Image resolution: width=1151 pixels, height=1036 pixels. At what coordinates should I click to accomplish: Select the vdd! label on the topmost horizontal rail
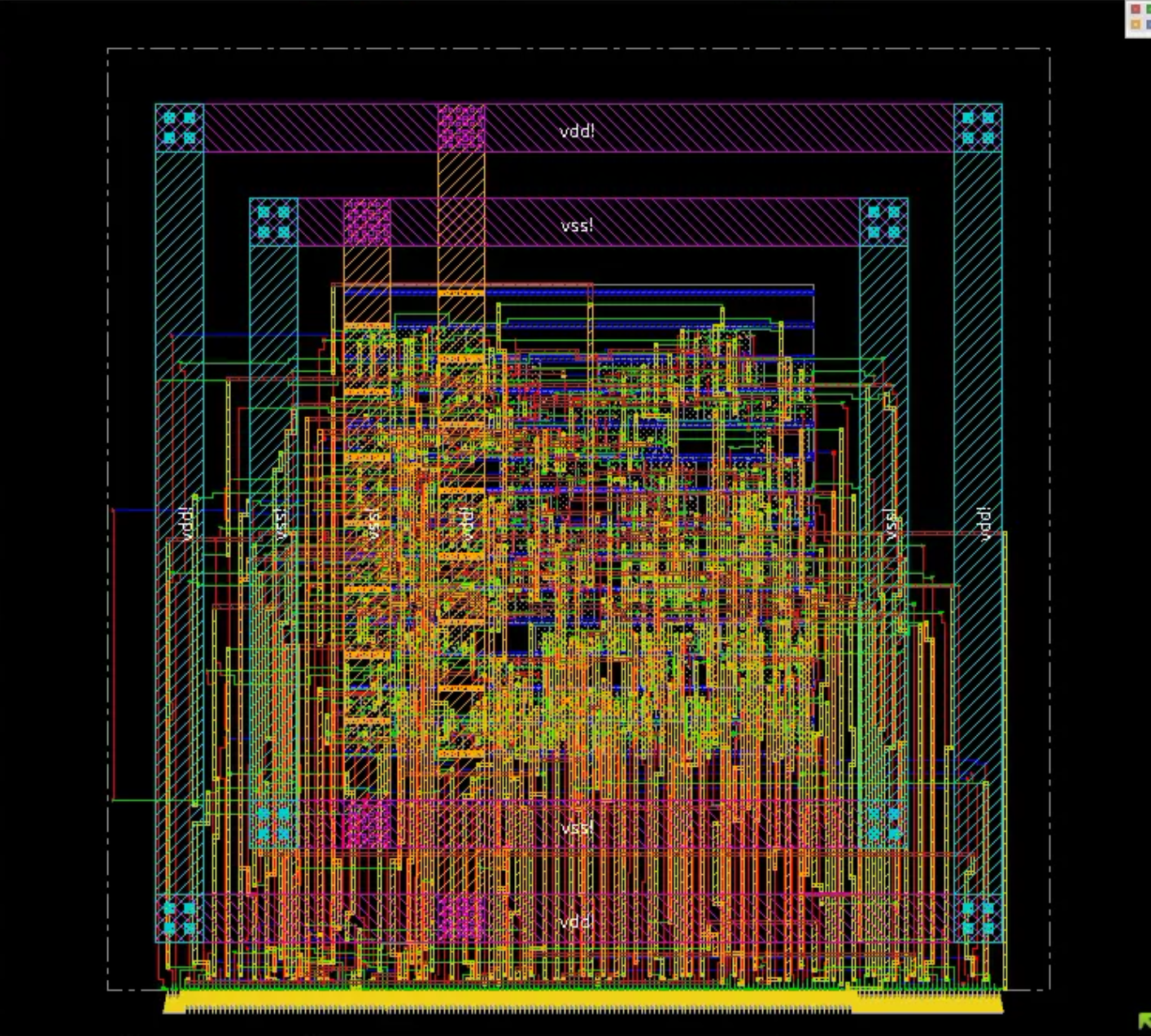(x=578, y=131)
